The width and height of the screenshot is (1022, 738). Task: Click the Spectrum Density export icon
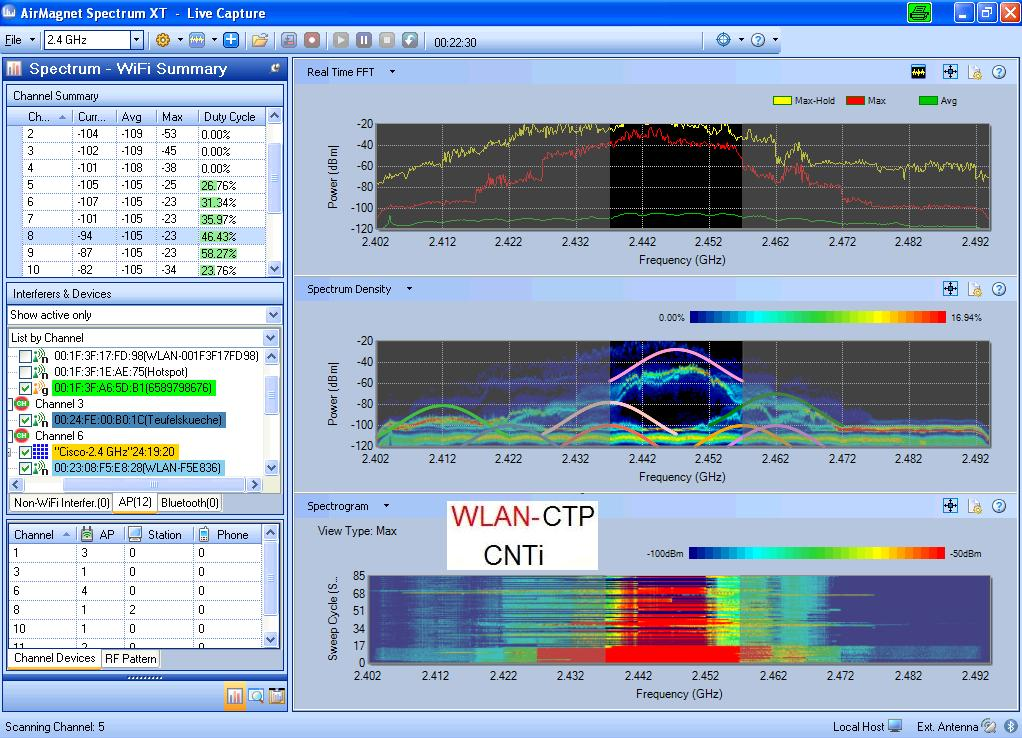click(975, 289)
